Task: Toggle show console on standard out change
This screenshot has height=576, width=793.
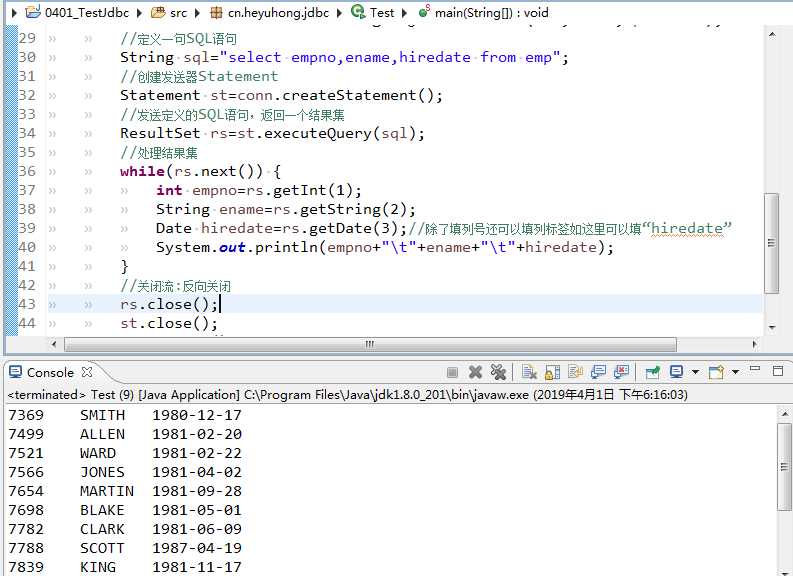Action: pyautogui.click(x=598, y=372)
